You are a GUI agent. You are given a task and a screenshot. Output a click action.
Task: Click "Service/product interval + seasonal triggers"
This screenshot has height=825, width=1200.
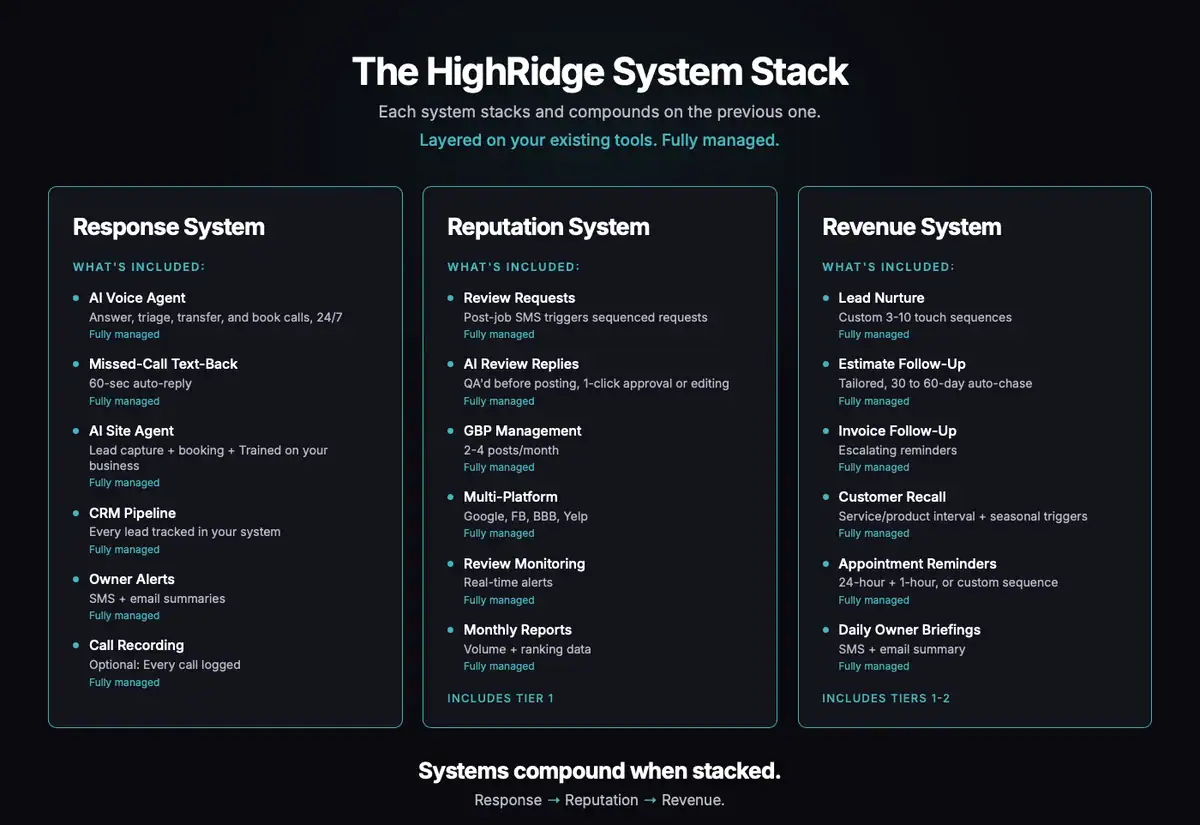(x=963, y=516)
